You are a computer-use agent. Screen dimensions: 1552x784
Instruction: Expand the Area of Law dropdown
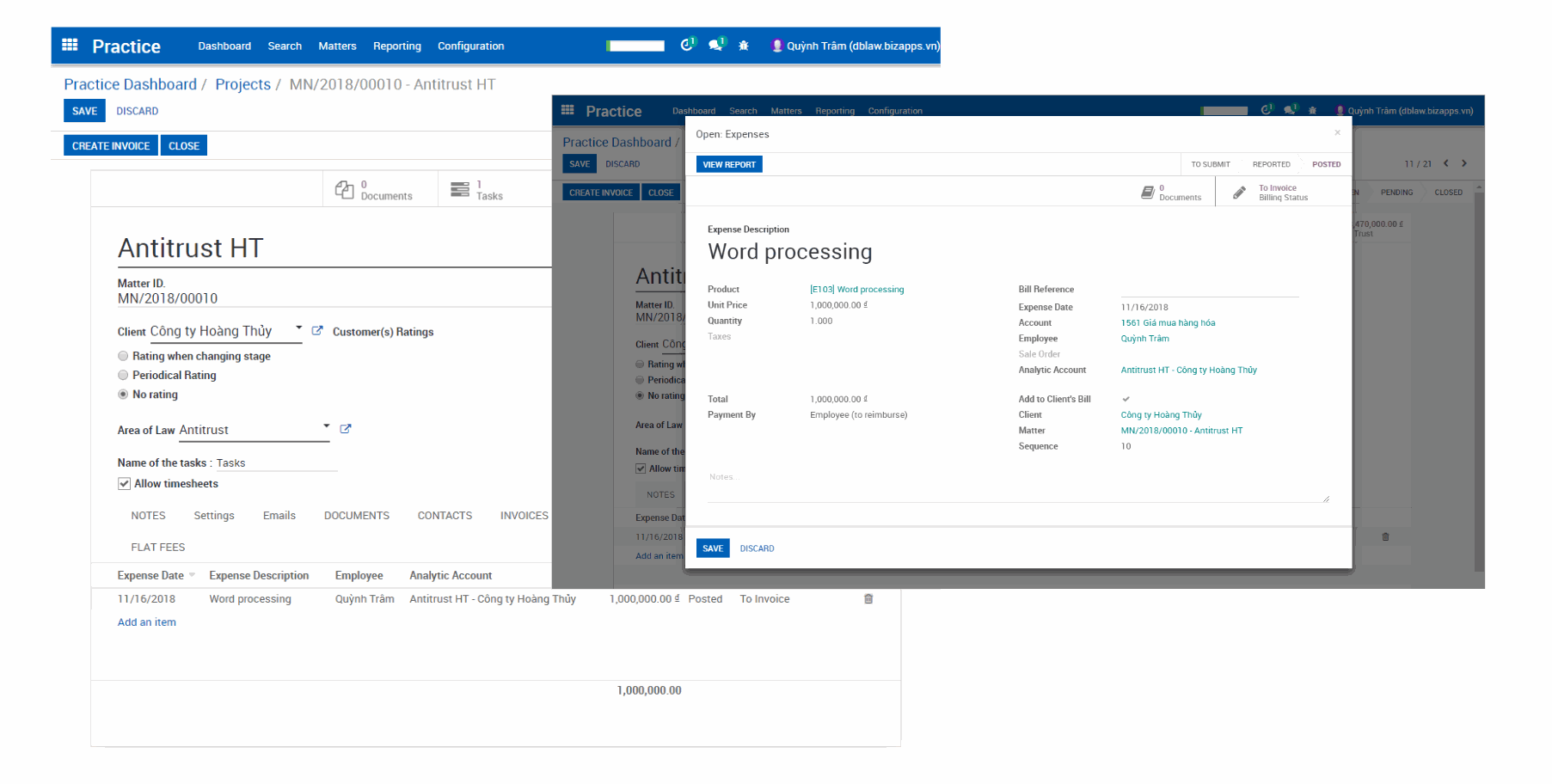[326, 426]
